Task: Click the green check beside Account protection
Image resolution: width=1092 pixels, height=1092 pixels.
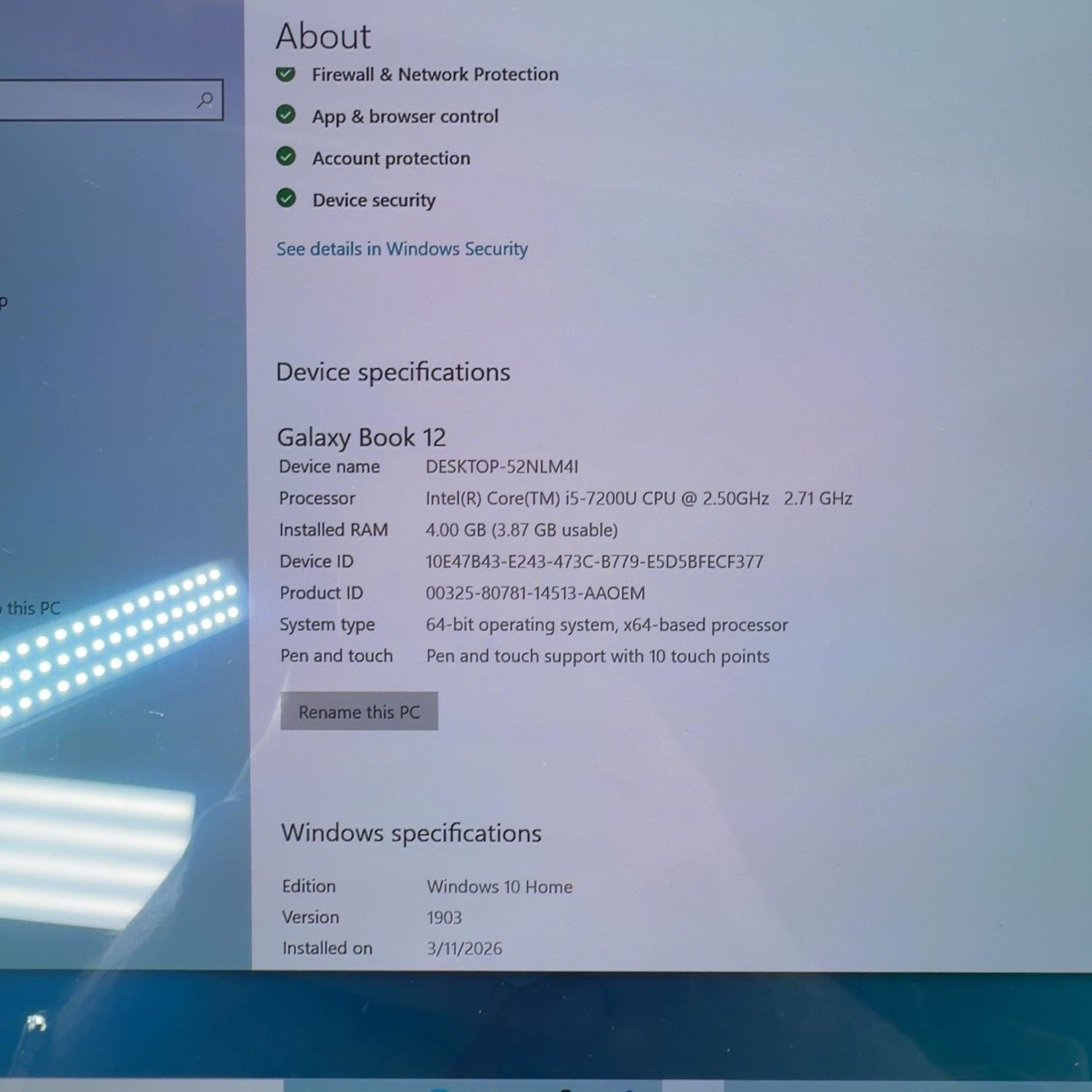Action: tap(286, 157)
